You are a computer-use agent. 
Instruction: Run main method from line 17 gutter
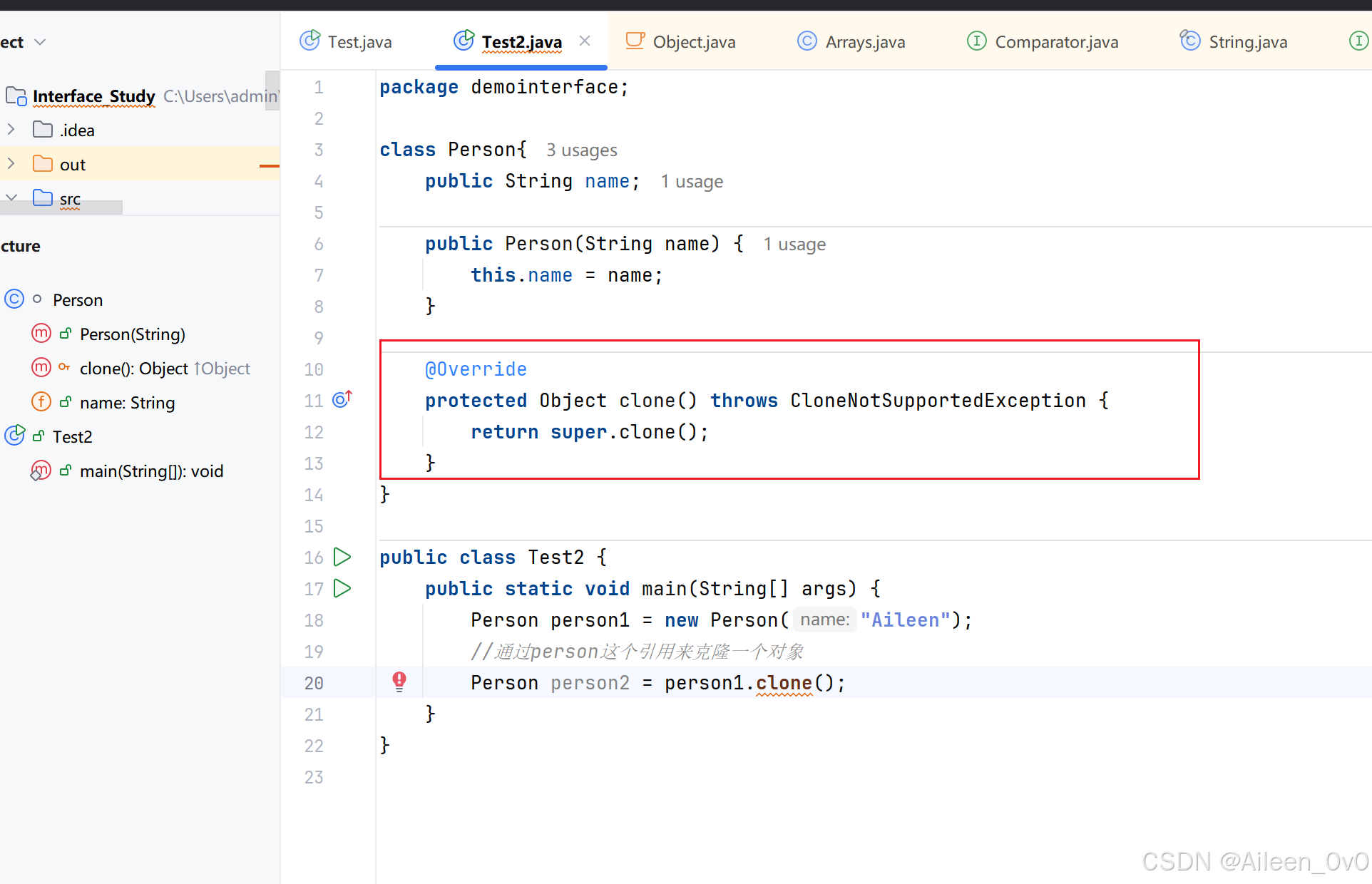(342, 588)
